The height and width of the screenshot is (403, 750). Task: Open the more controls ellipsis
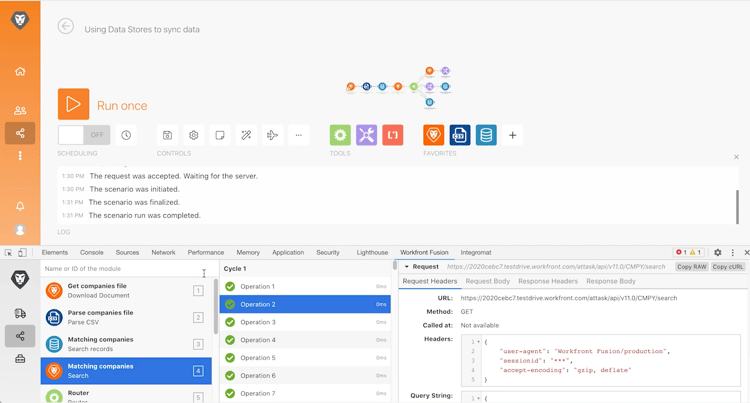point(298,135)
